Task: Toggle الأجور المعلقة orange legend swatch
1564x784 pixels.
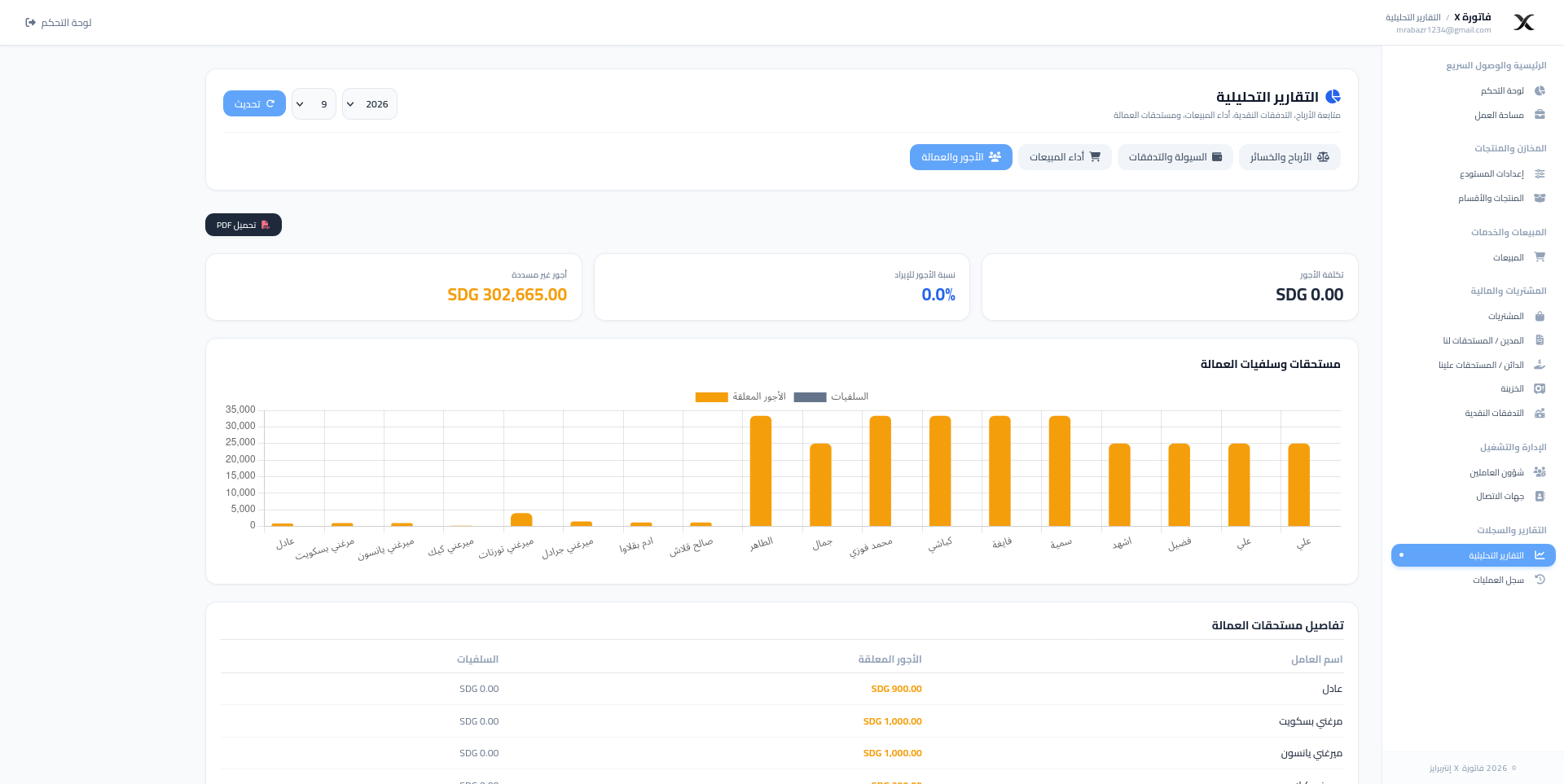Action: pos(711,397)
